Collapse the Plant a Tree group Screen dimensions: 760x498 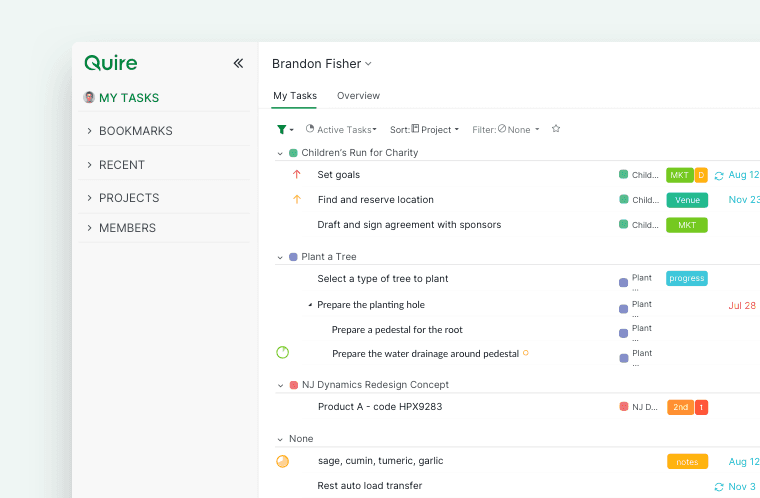point(280,257)
